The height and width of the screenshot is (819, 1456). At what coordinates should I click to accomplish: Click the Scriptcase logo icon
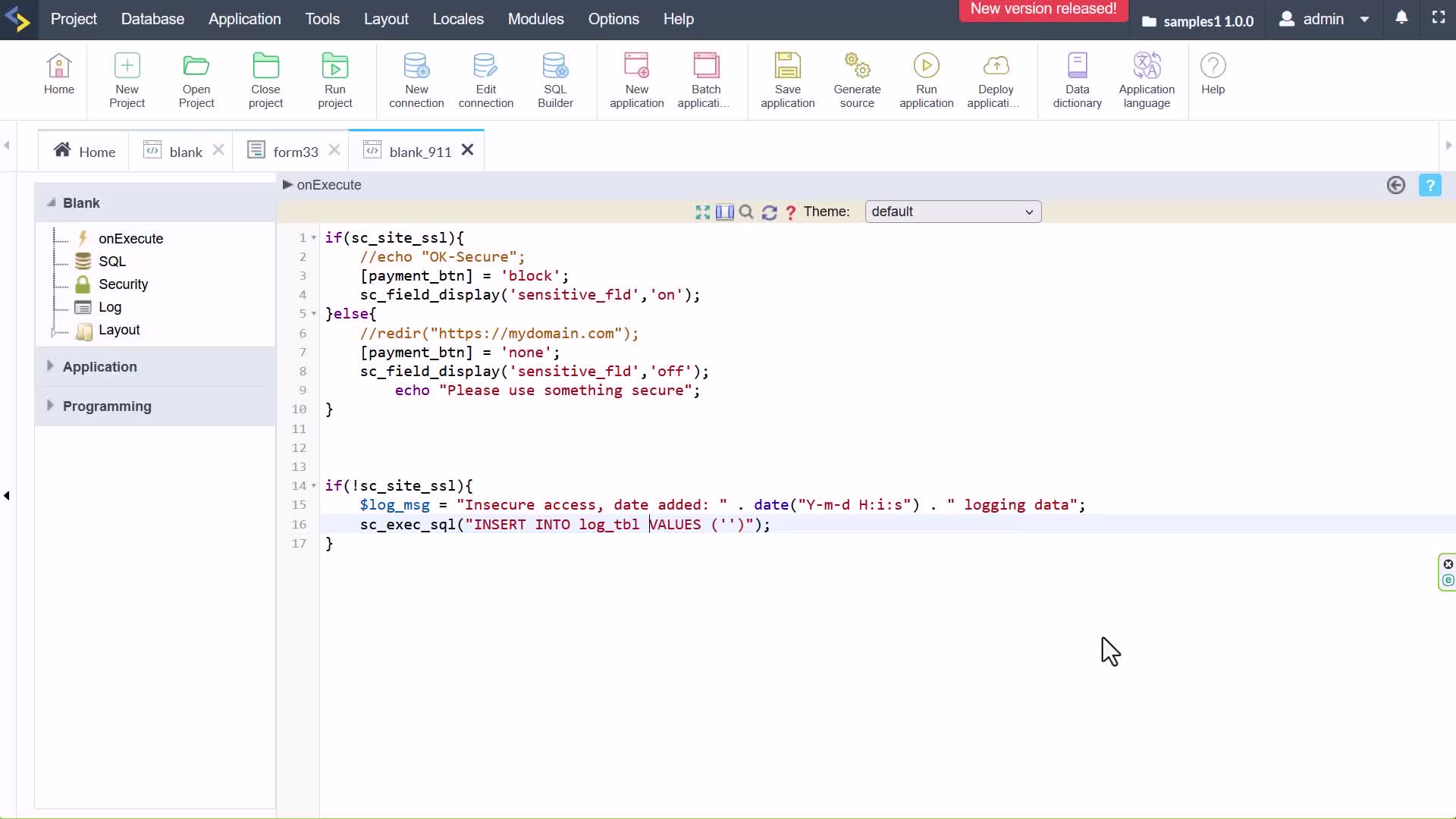[x=18, y=19]
